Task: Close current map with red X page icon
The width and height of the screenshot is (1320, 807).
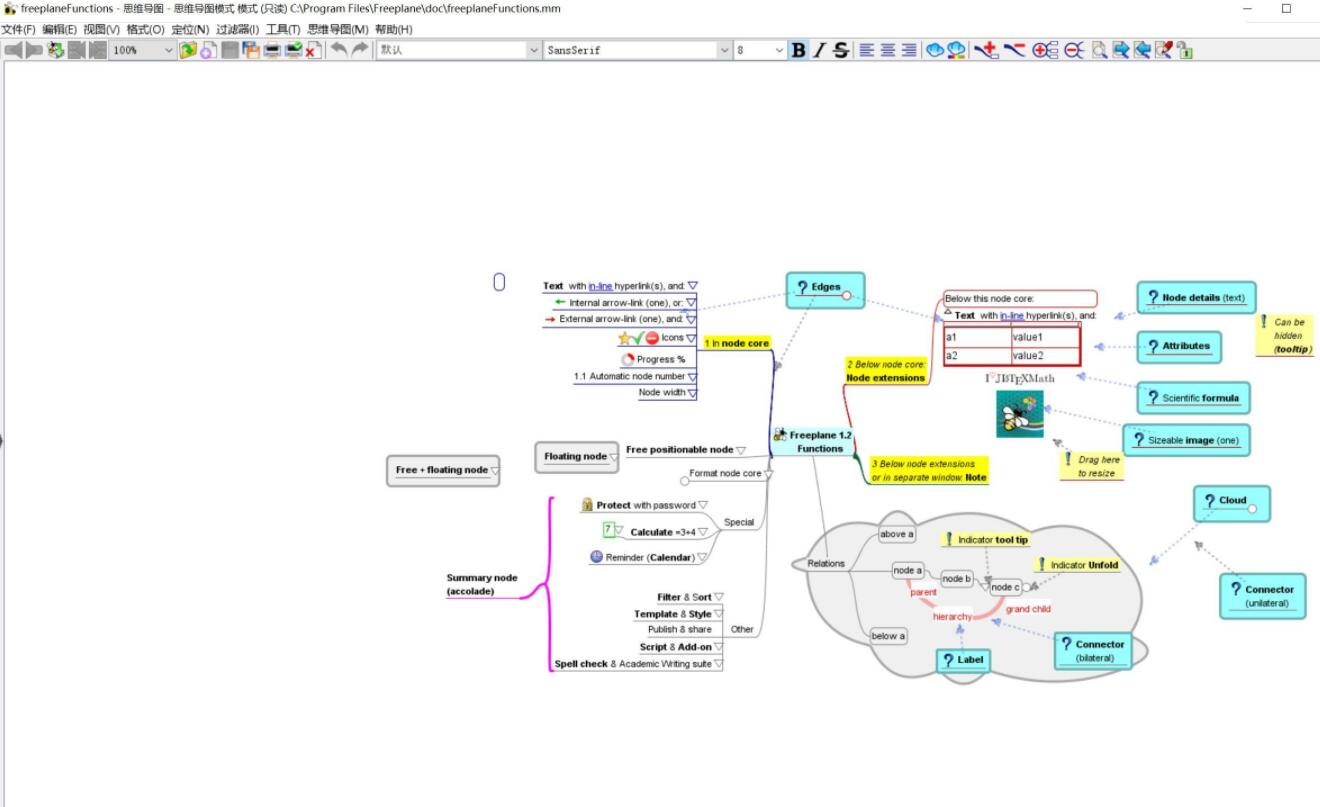Action: coord(314,50)
